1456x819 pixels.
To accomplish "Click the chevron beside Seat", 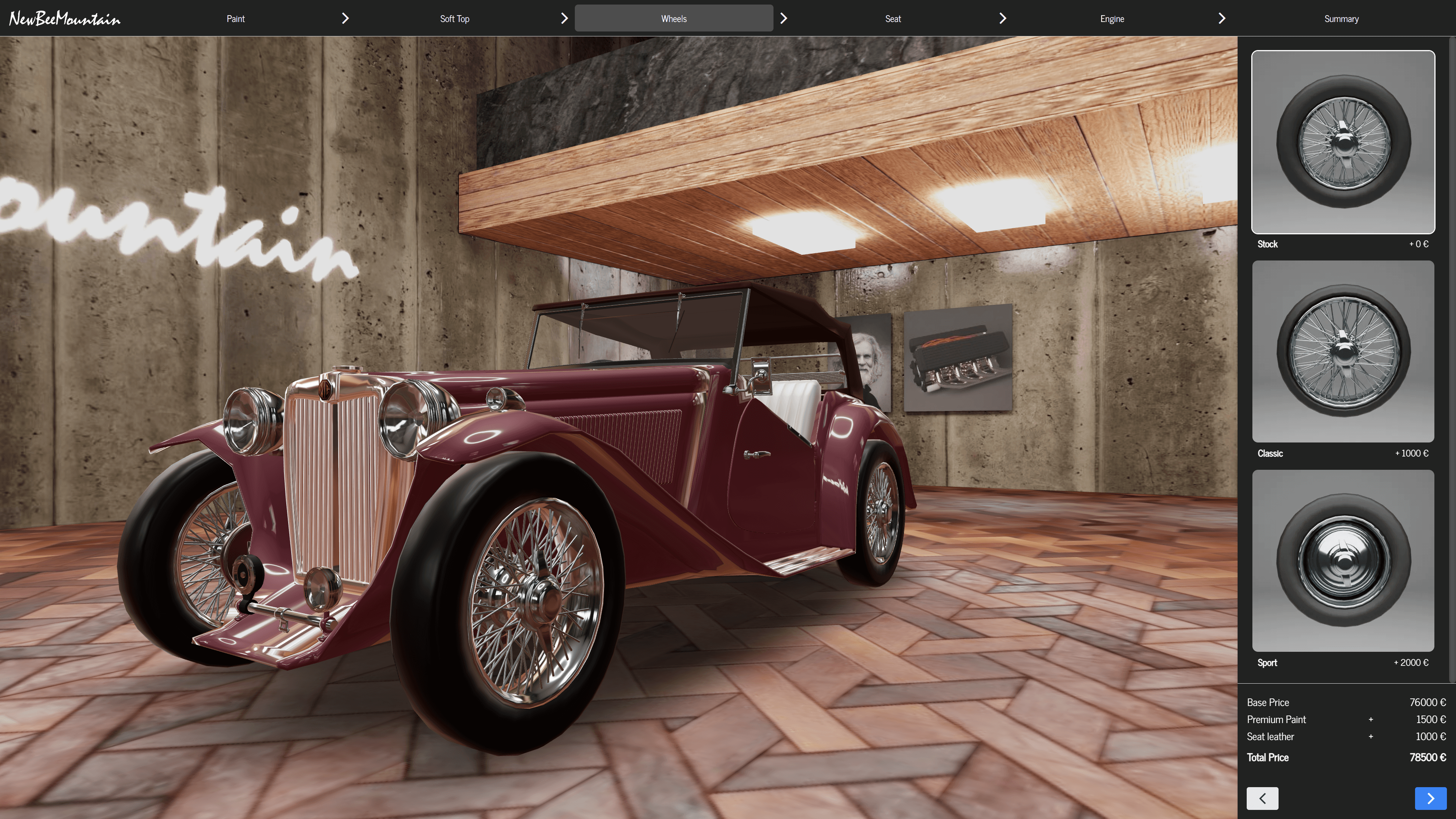I will coord(1002,17).
